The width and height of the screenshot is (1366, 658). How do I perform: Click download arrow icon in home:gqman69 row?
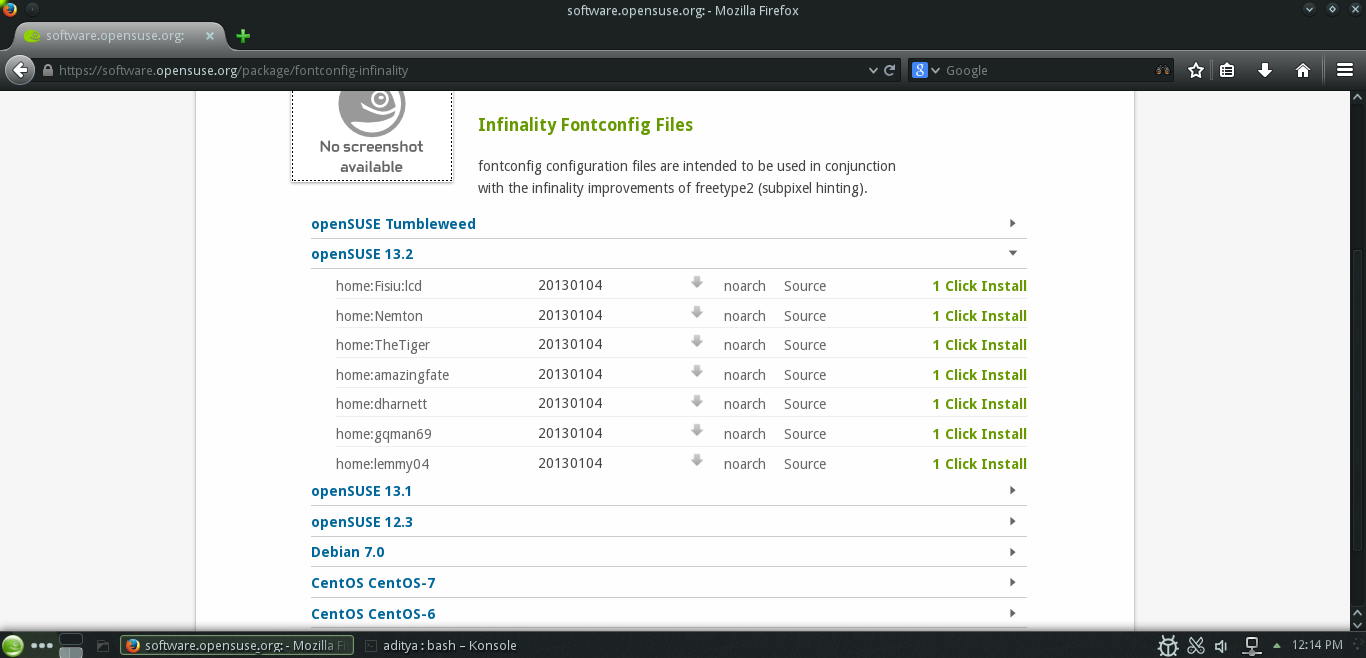click(697, 431)
